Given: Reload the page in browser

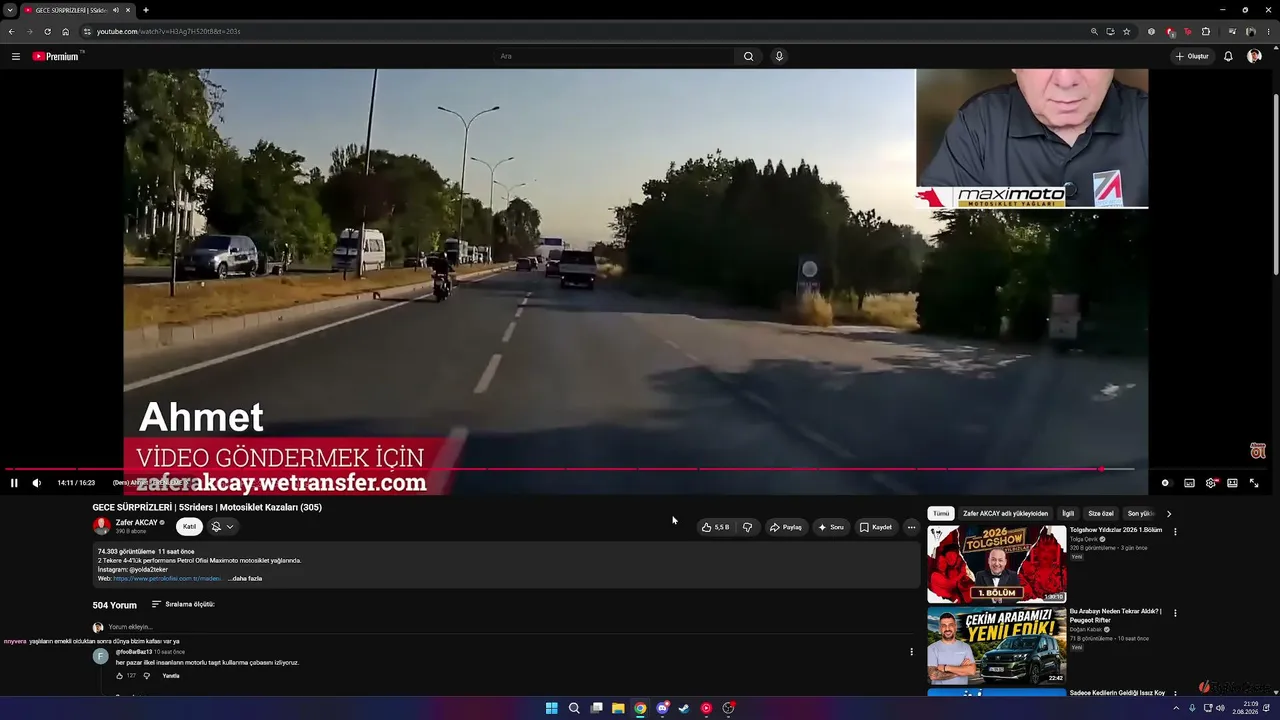Looking at the screenshot, I should pyautogui.click(x=47, y=31).
